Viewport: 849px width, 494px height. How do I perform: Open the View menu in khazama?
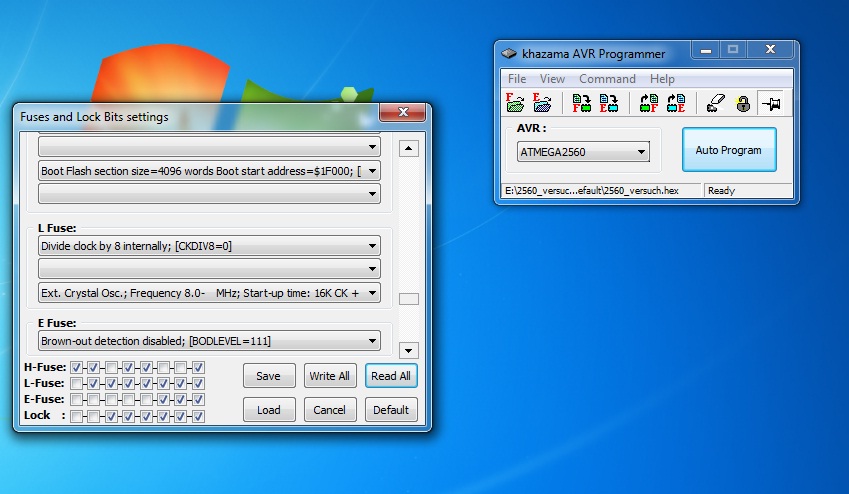click(x=552, y=79)
